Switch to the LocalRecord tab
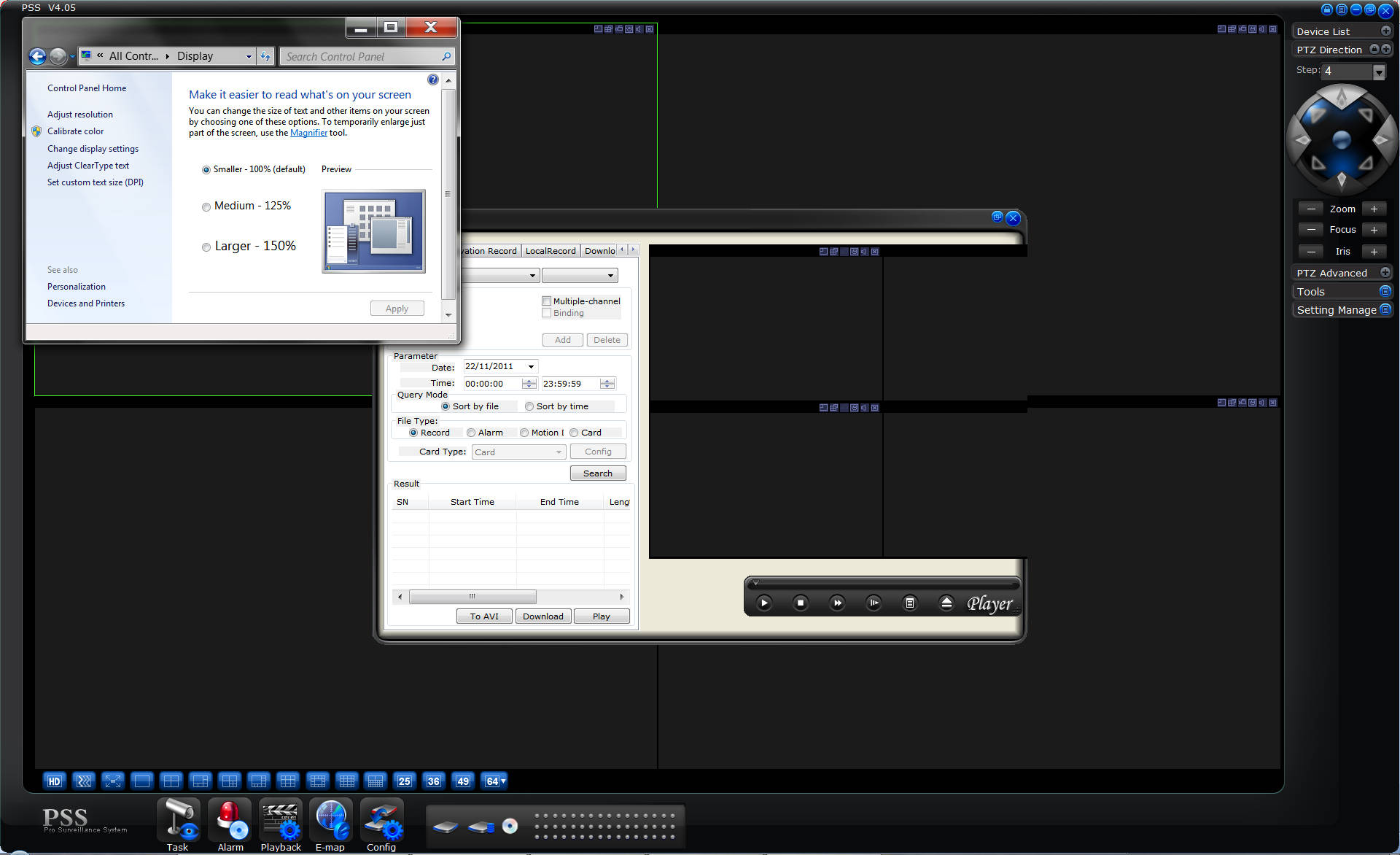The width and height of the screenshot is (1400, 855). pyautogui.click(x=551, y=251)
